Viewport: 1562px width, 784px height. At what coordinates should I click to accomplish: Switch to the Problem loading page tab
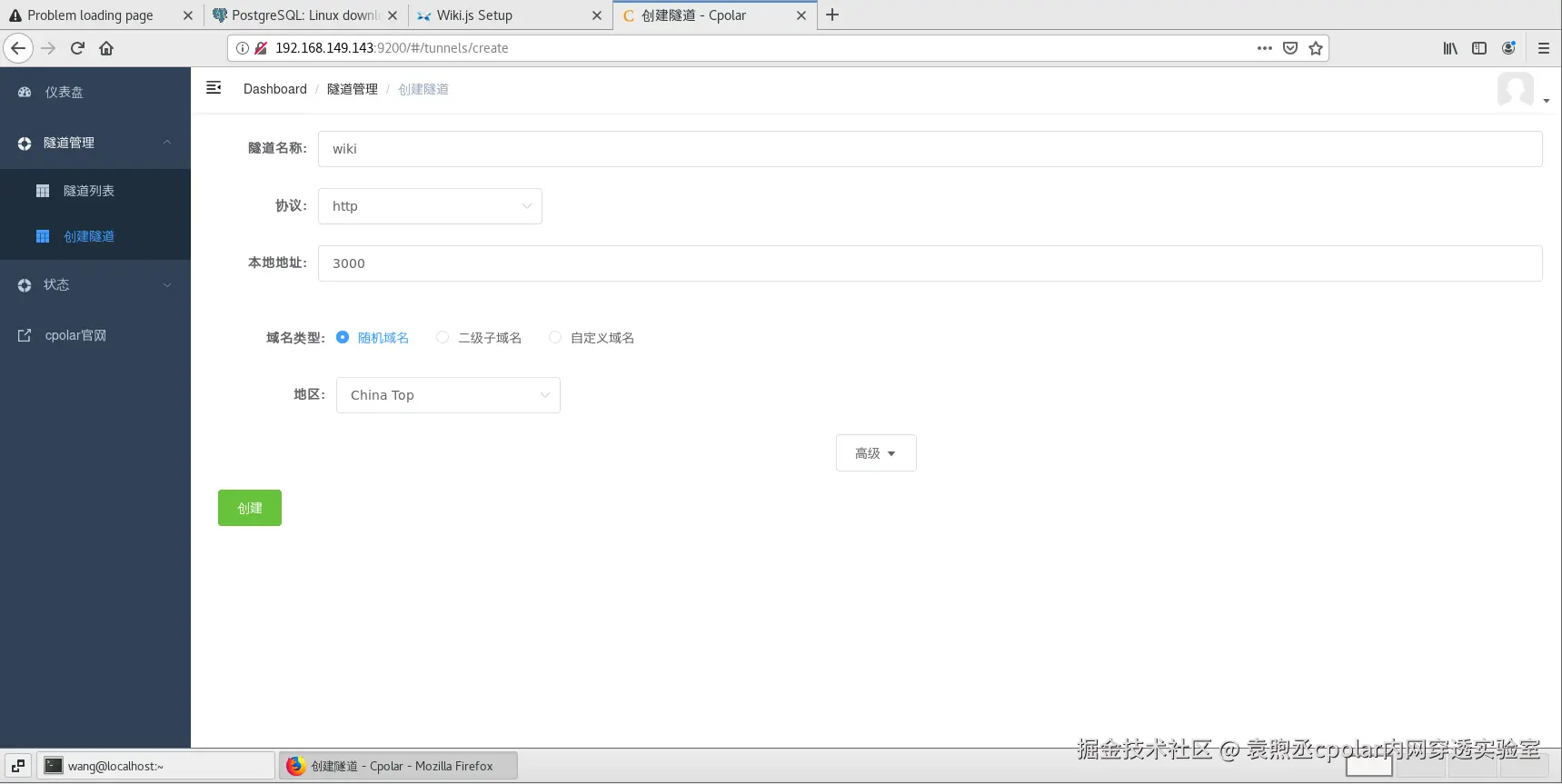pos(90,15)
